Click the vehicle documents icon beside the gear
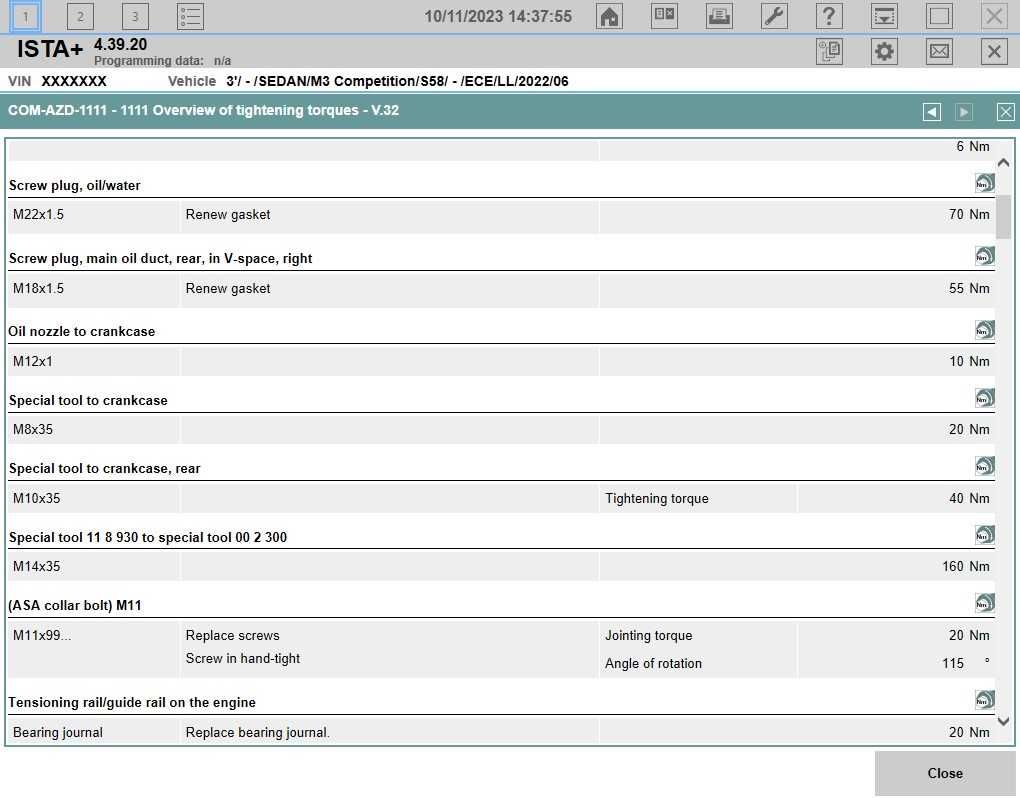This screenshot has width=1020, height=798. click(829, 51)
